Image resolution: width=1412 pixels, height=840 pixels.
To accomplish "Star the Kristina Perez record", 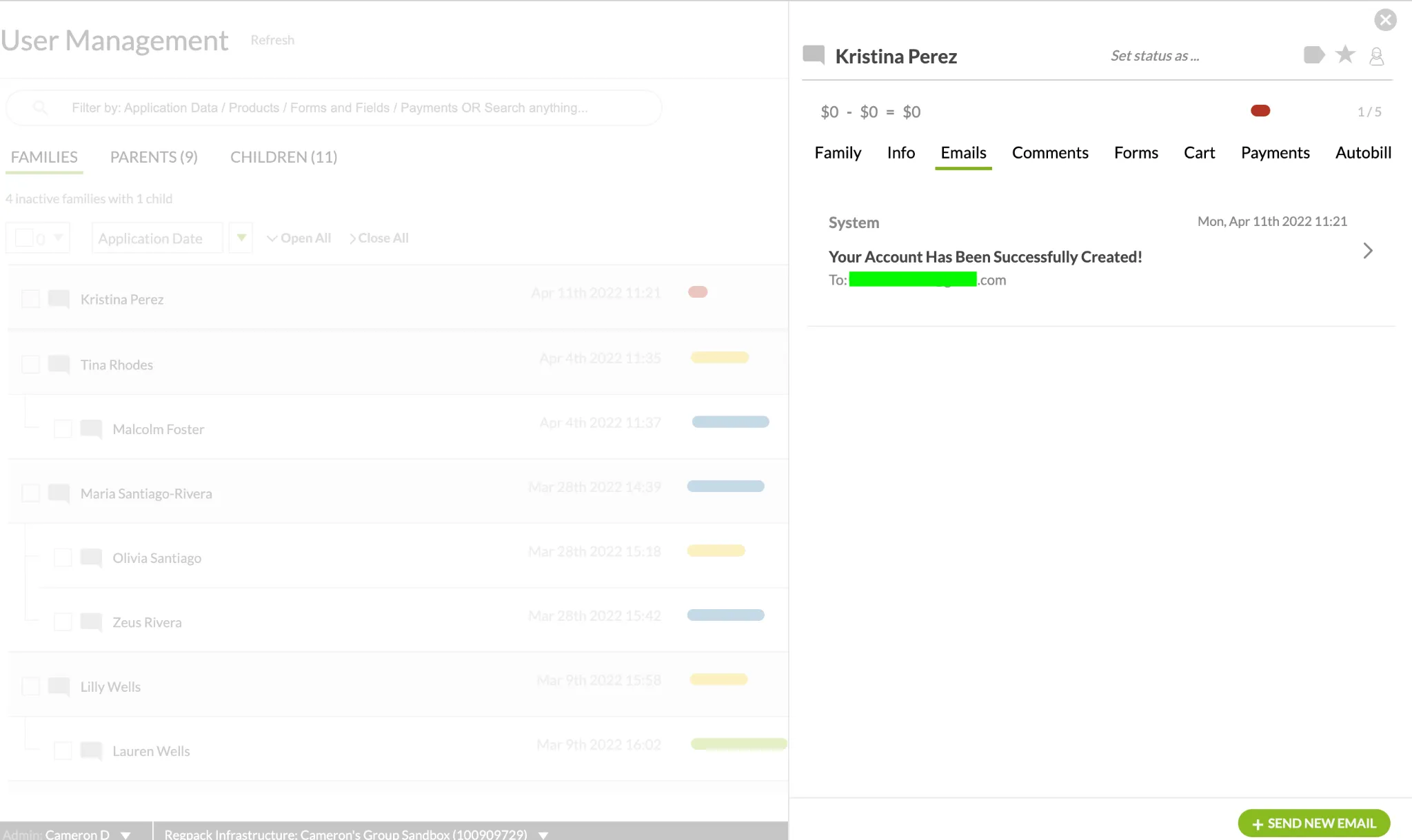I will coord(1345,54).
